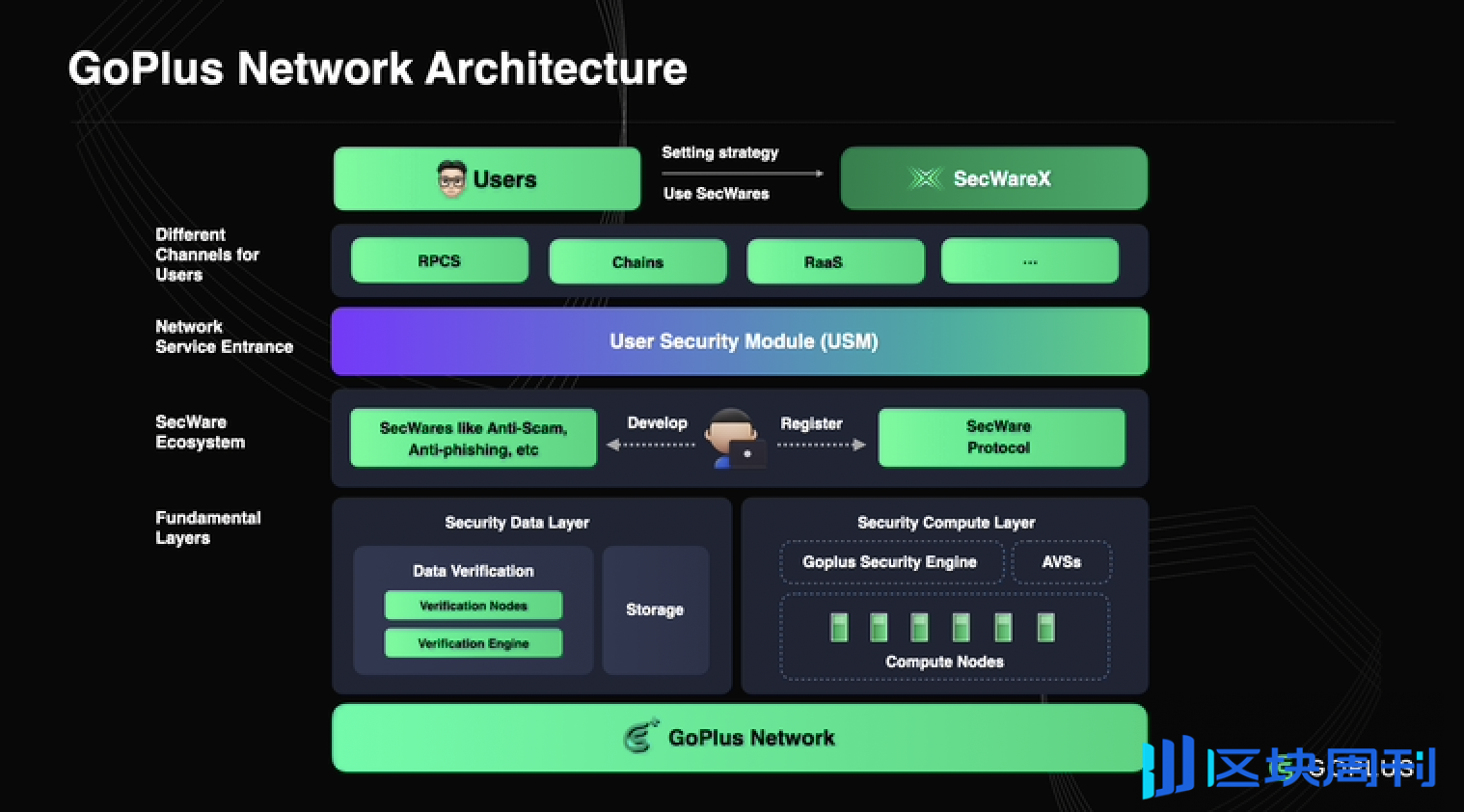Click the 'Register' label
Screen dimensions: 1464x812
[811, 423]
